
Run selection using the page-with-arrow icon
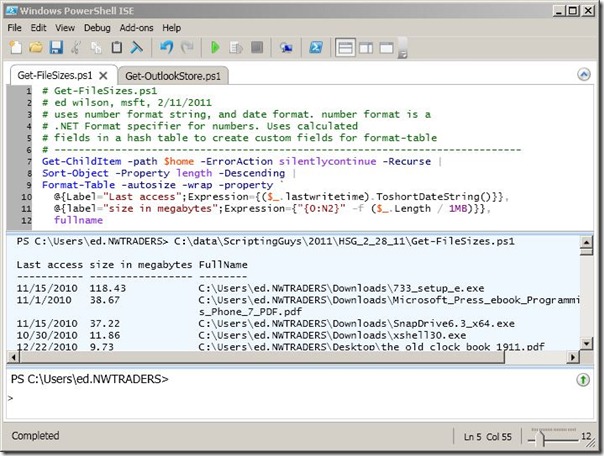tap(236, 48)
